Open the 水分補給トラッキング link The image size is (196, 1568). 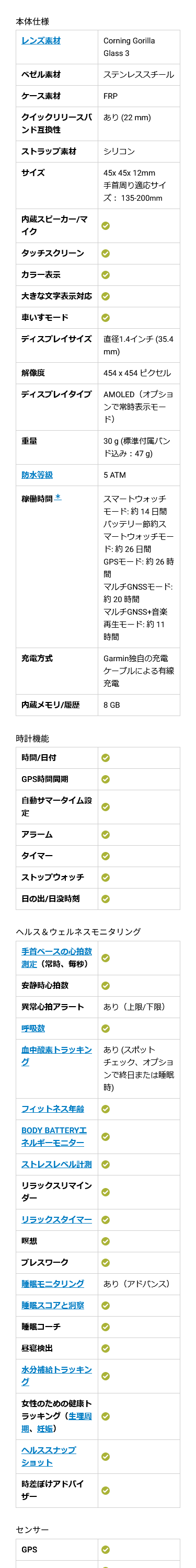[x=56, y=1375]
